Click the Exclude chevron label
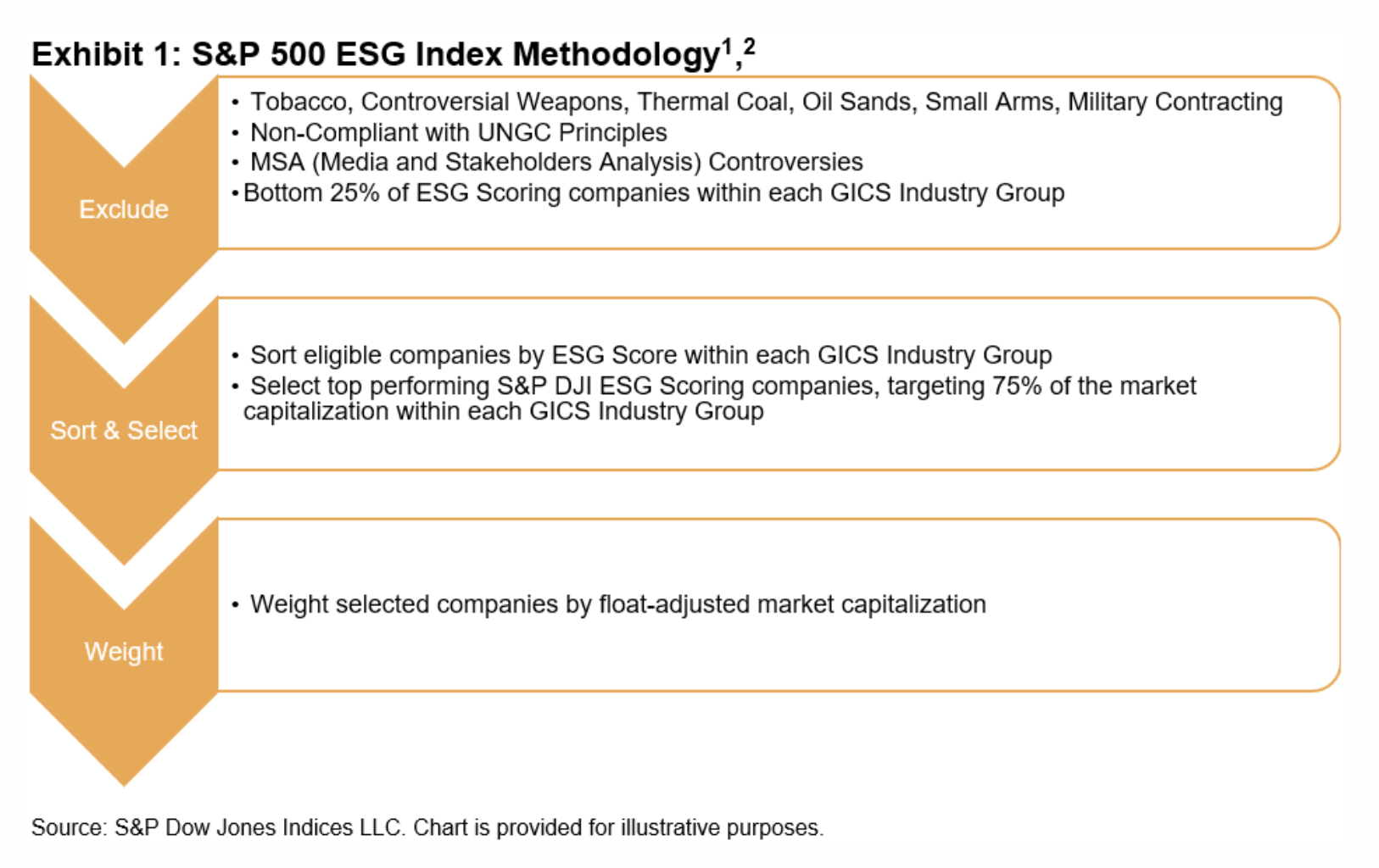Screen dimensions: 1379x868 (x=124, y=209)
